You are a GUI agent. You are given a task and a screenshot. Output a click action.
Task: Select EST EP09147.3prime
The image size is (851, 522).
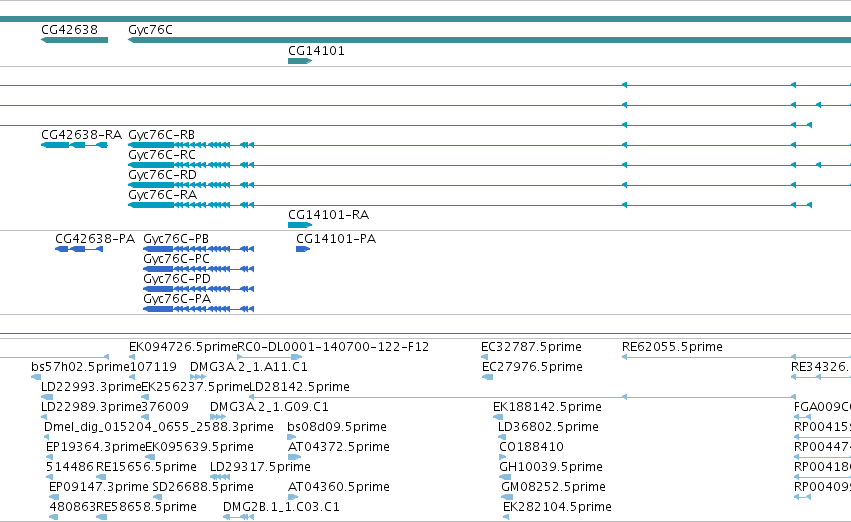(99, 487)
